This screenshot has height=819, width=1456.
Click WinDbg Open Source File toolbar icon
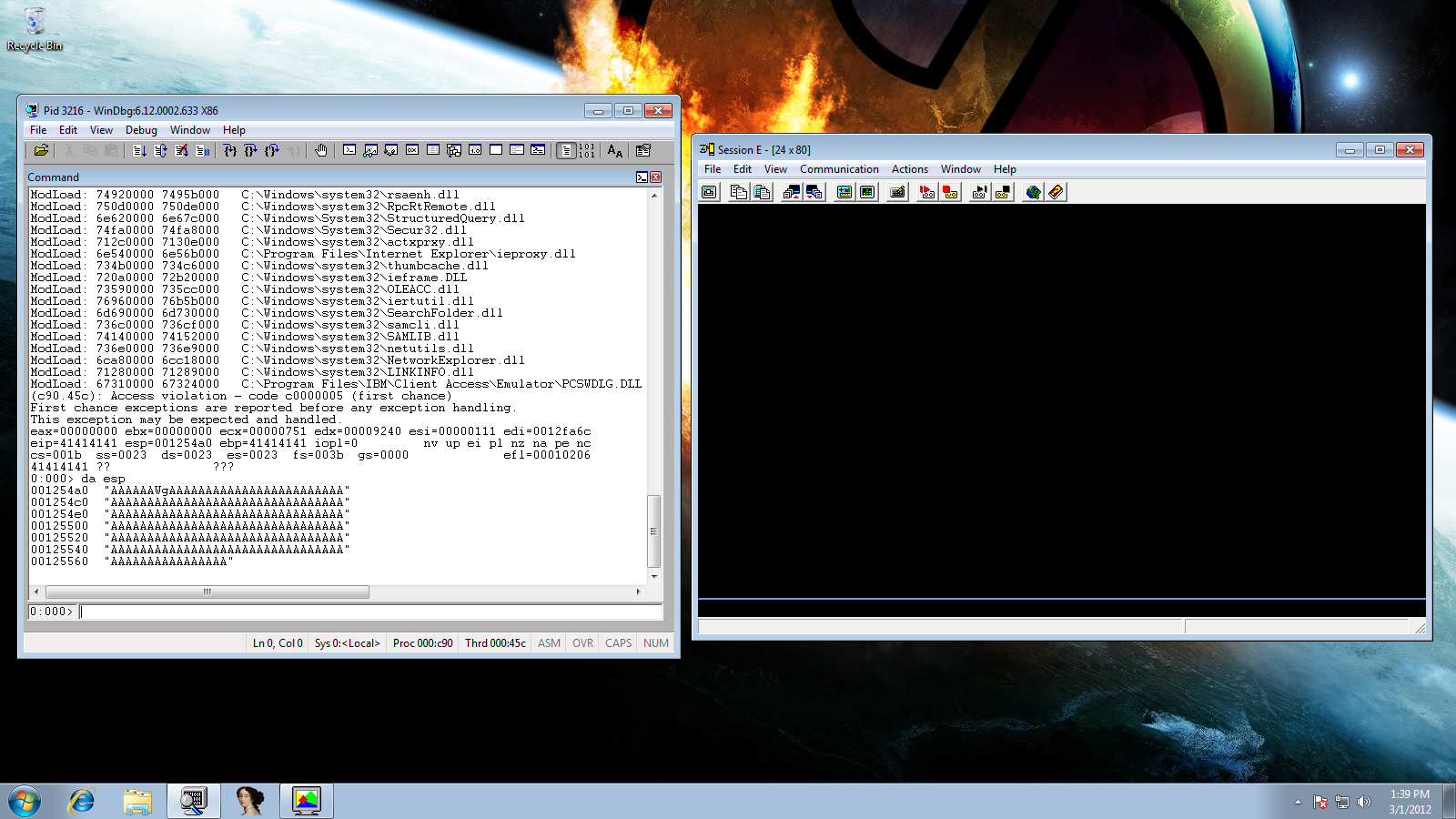pyautogui.click(x=41, y=151)
